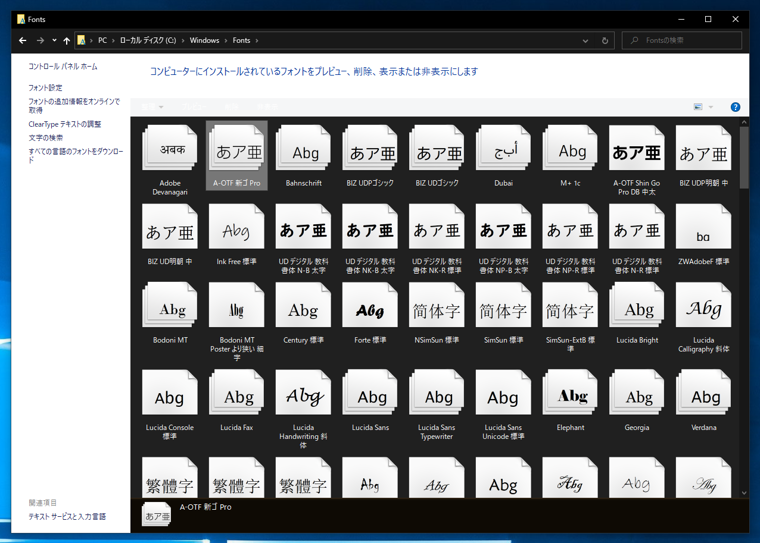
Task: Expand the chevron after PC in address bar
Action: 113,41
